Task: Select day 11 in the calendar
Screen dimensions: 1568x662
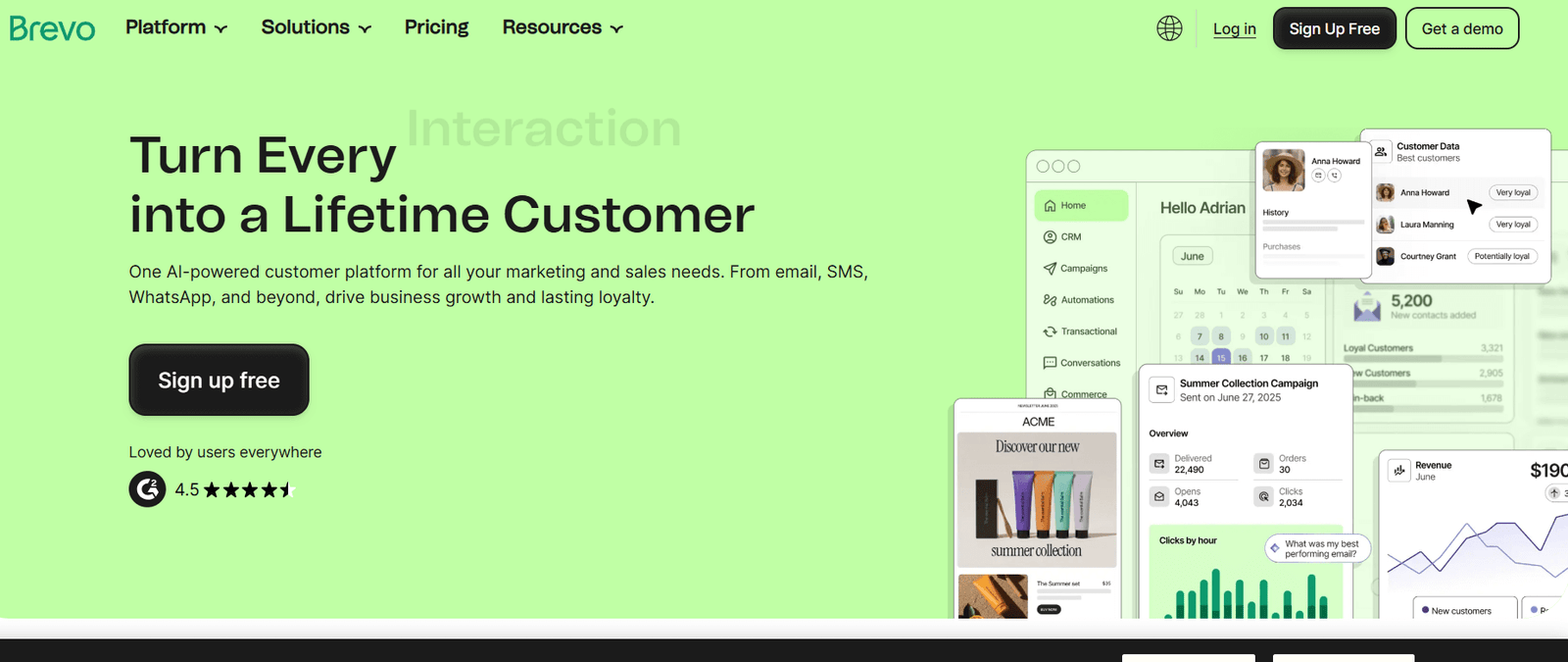Action: click(1286, 336)
